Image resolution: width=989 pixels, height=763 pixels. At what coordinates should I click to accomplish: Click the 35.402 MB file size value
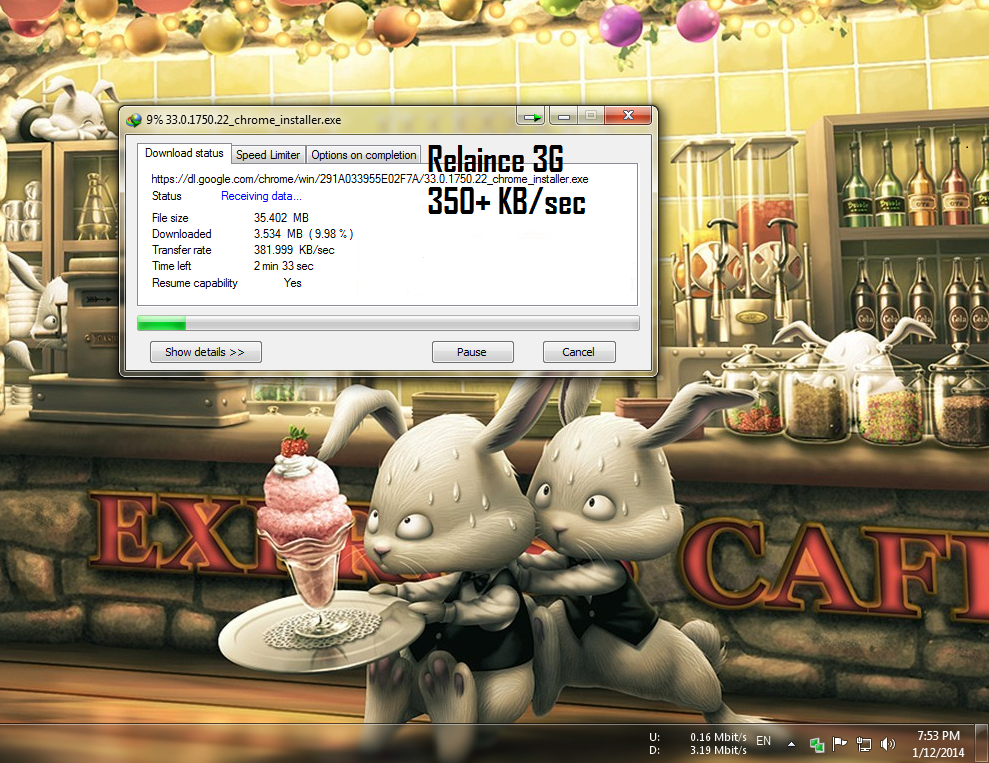pyautogui.click(x=281, y=218)
